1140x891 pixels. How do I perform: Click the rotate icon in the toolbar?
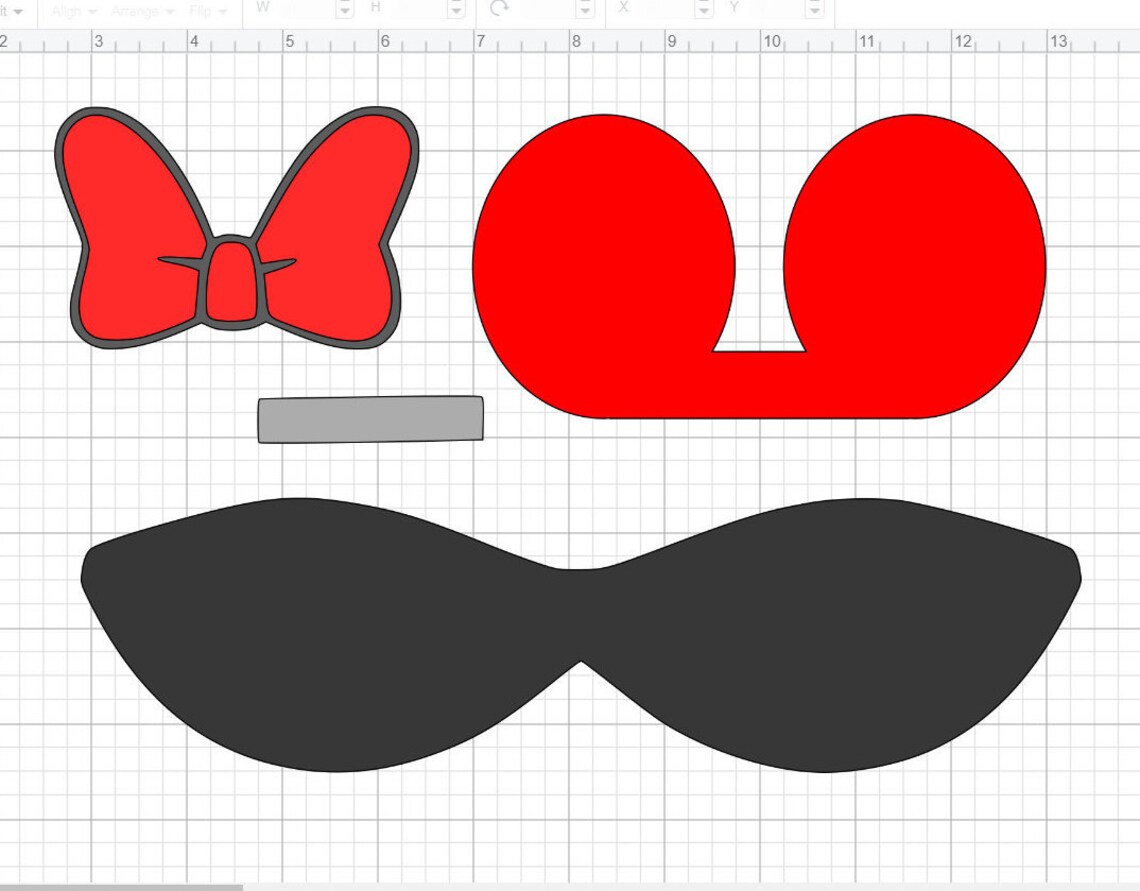pos(498,10)
